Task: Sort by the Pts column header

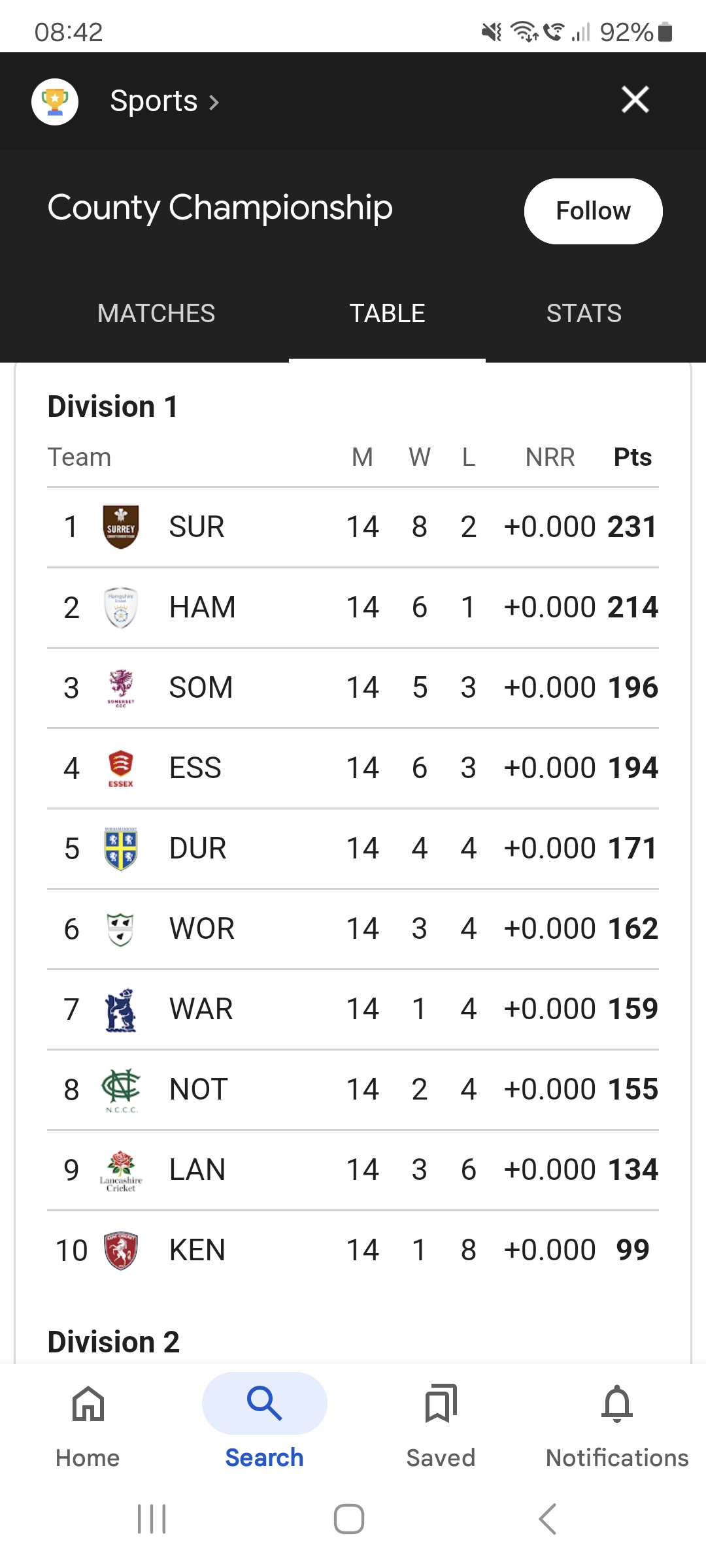Action: [633, 457]
